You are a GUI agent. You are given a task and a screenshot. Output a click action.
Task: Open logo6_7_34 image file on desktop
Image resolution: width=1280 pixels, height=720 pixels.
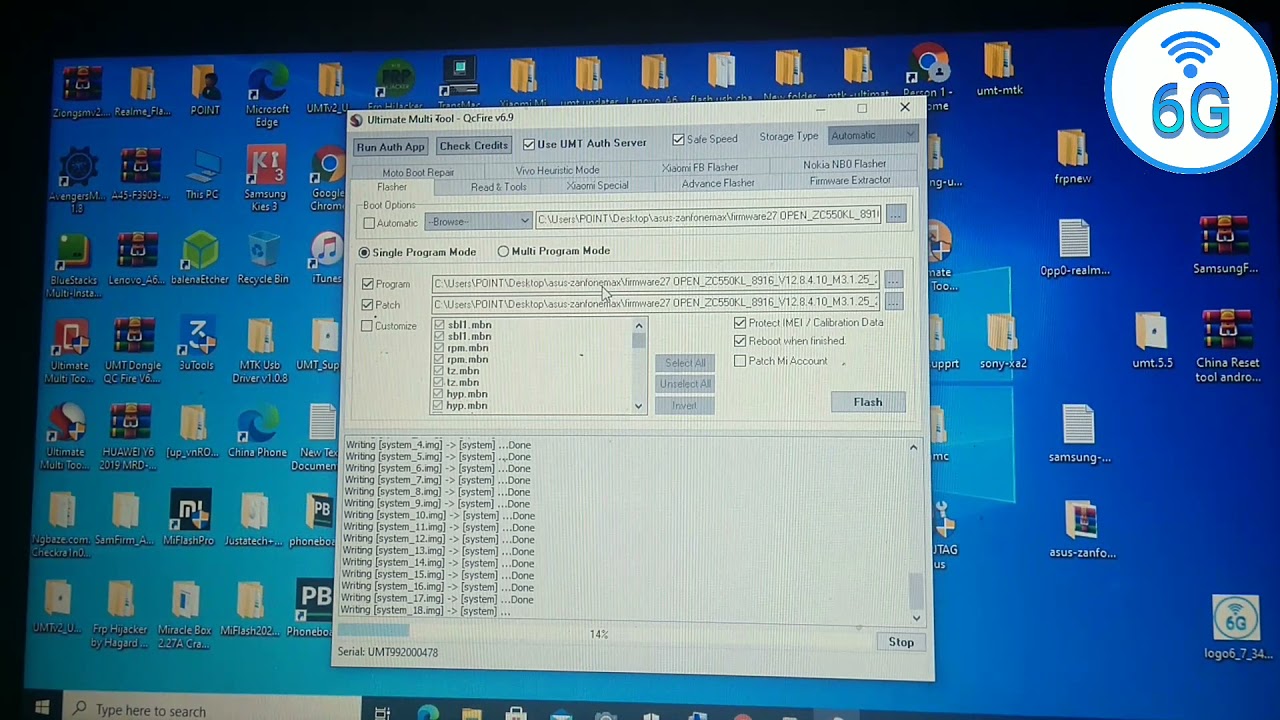[1236, 628]
